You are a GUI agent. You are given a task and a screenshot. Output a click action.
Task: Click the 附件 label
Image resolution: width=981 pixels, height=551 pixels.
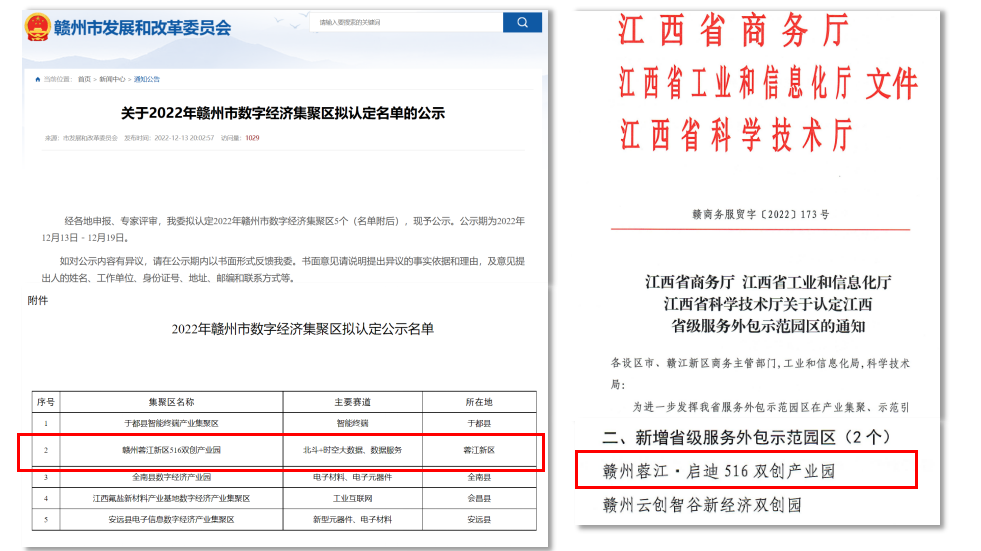(x=38, y=300)
